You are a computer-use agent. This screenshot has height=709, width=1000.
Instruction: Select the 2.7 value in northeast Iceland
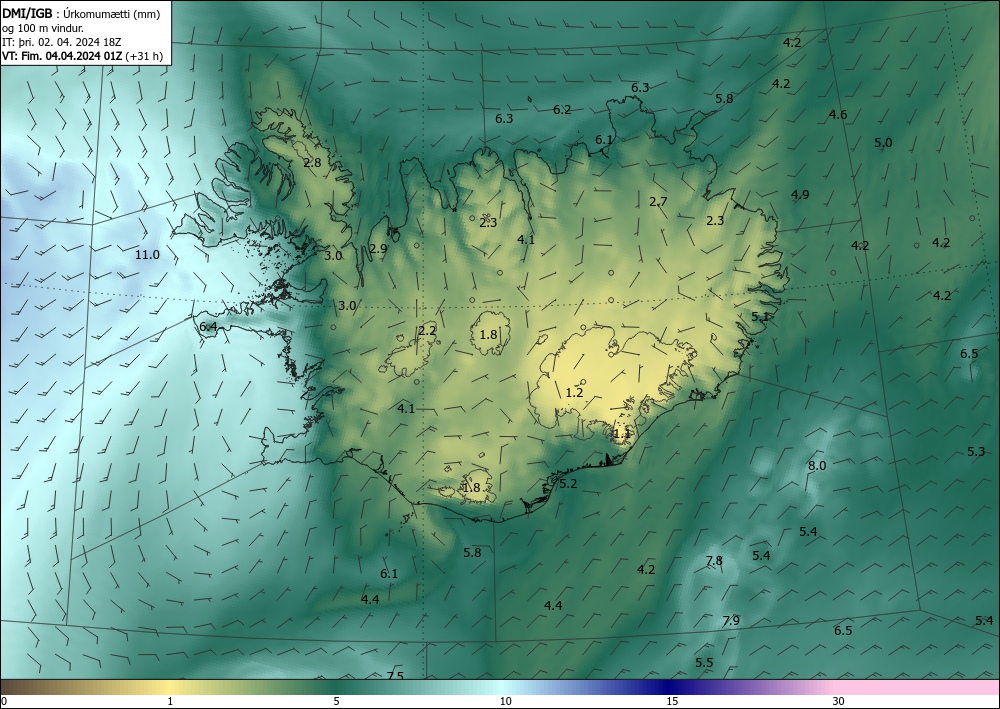tap(658, 202)
